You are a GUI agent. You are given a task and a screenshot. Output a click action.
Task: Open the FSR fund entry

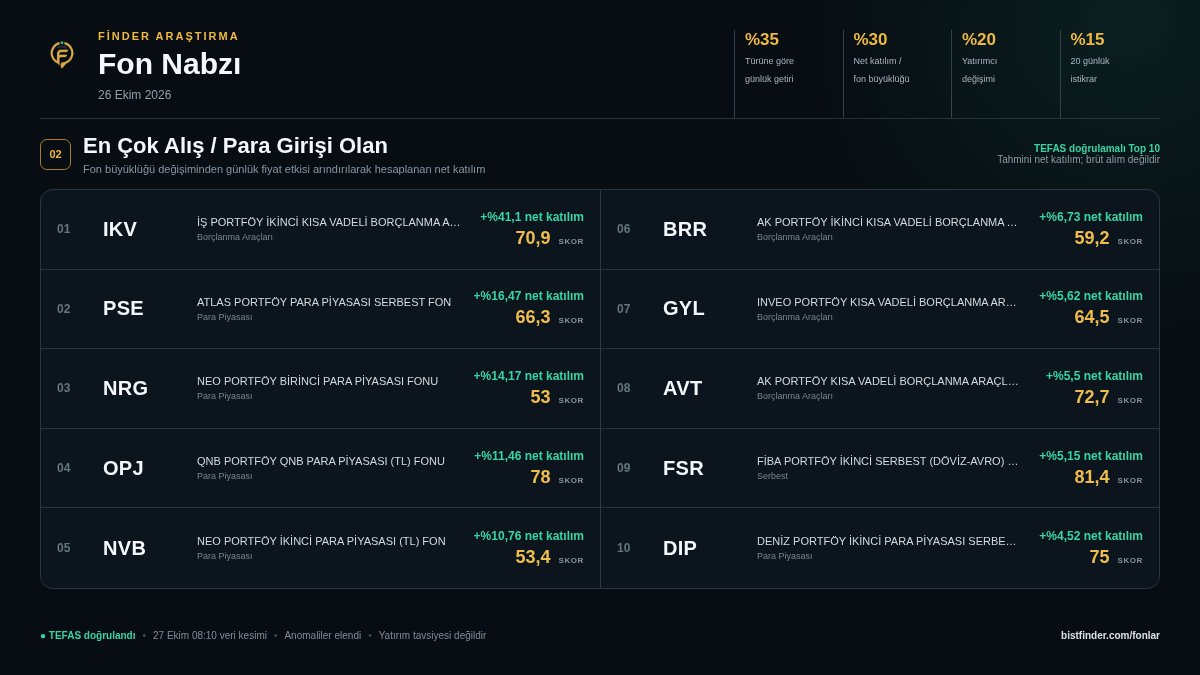880,468
